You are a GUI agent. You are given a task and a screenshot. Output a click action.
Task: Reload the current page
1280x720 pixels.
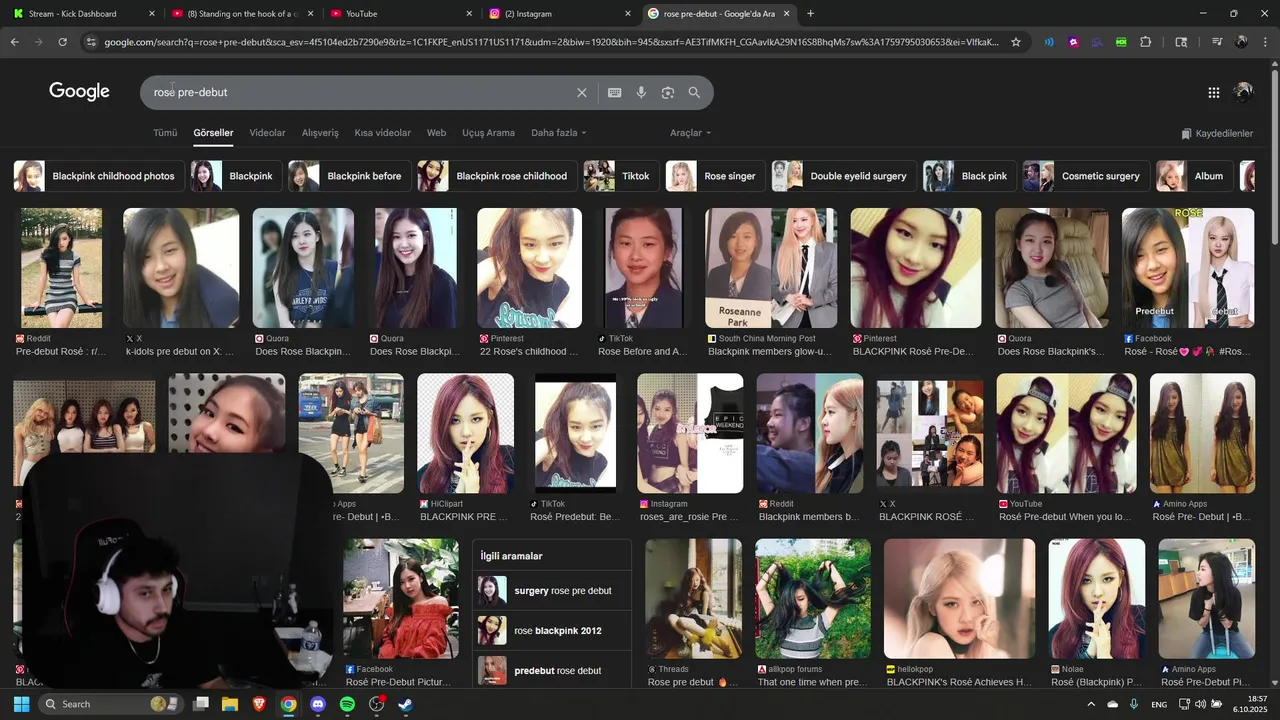(62, 42)
